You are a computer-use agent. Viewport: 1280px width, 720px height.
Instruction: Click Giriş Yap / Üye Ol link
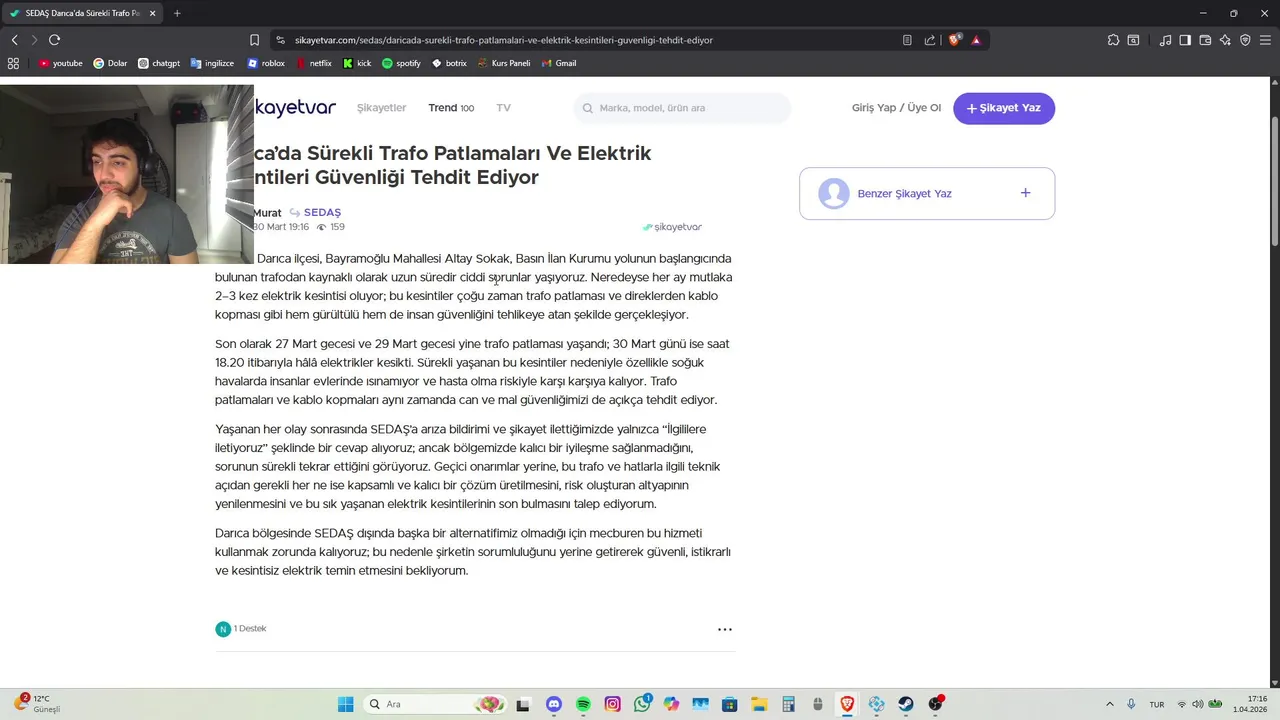pos(896,108)
